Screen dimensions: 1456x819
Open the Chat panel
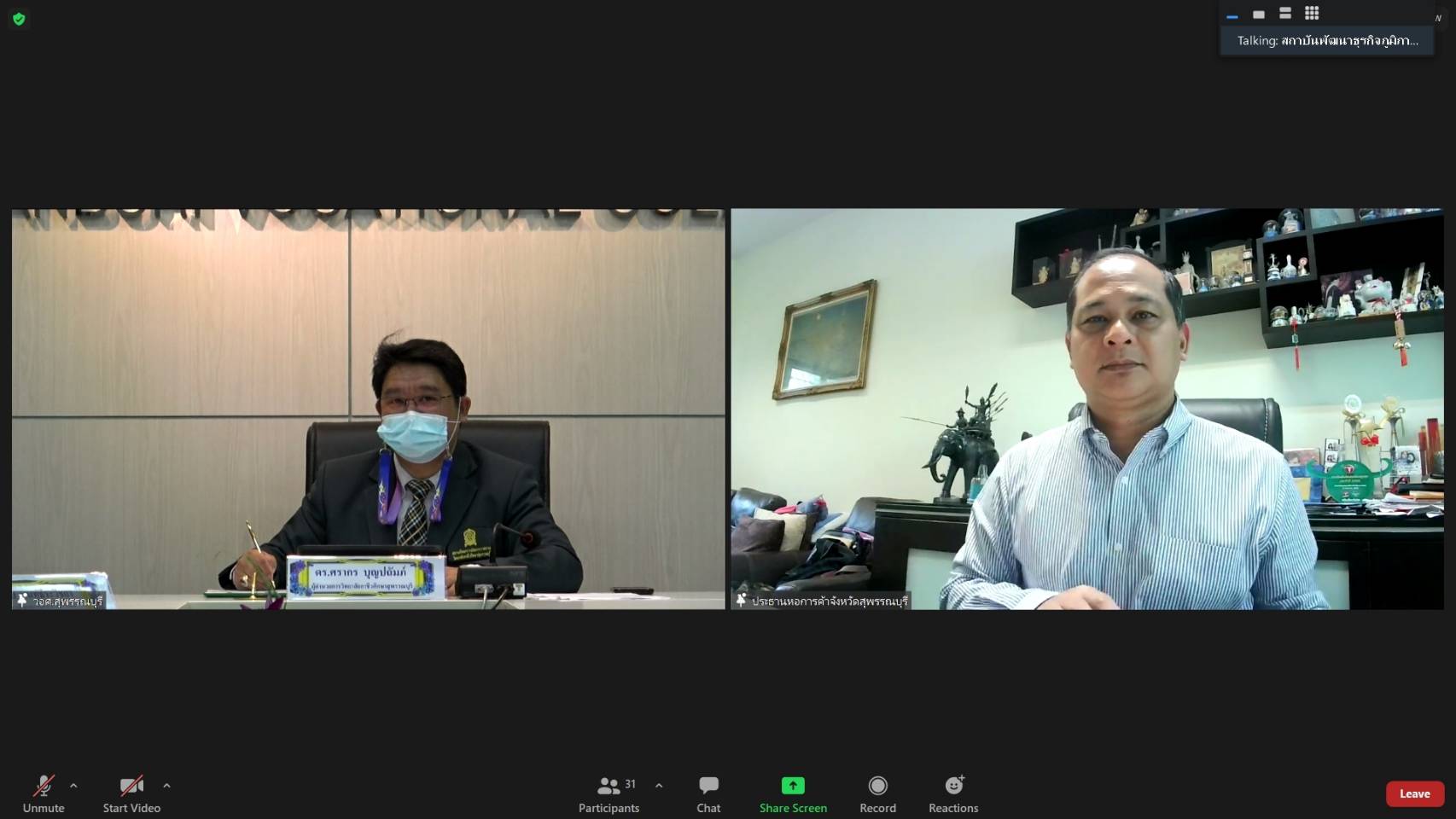pyautogui.click(x=708, y=793)
